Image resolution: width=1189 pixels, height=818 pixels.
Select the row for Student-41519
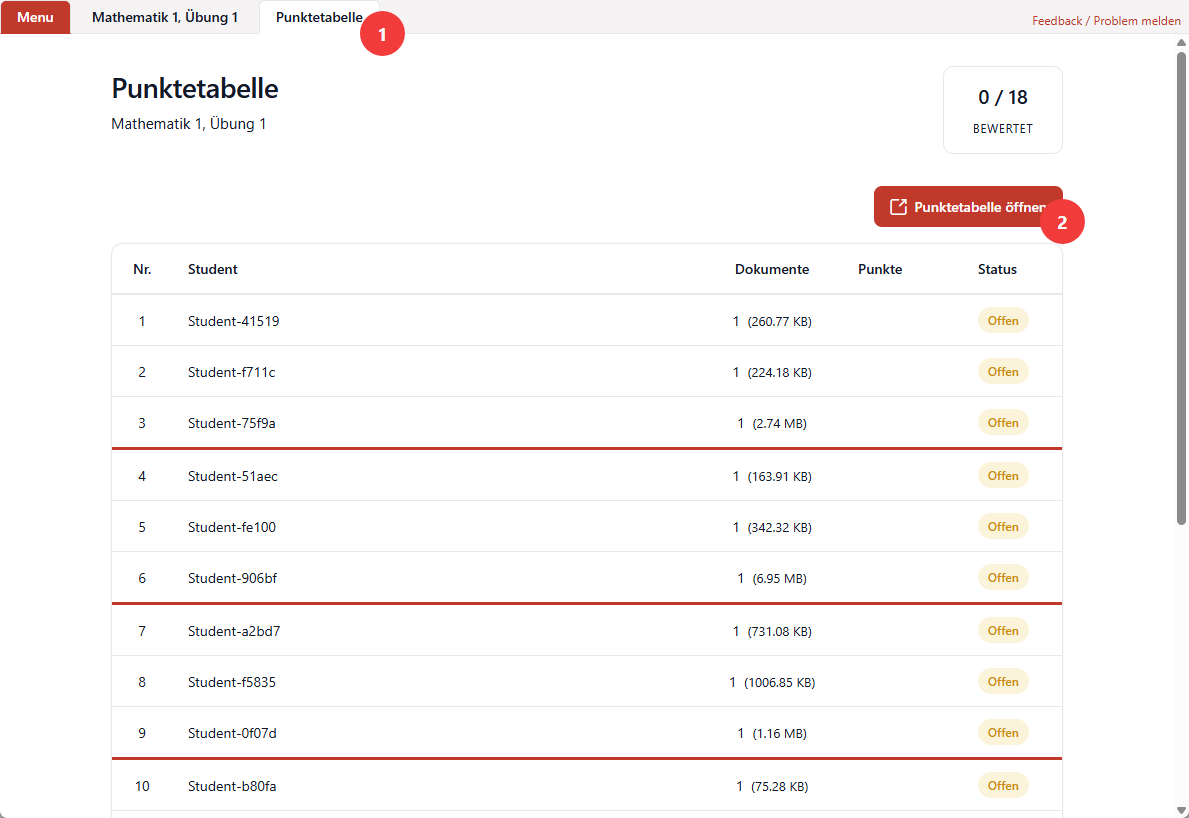[x=587, y=321]
